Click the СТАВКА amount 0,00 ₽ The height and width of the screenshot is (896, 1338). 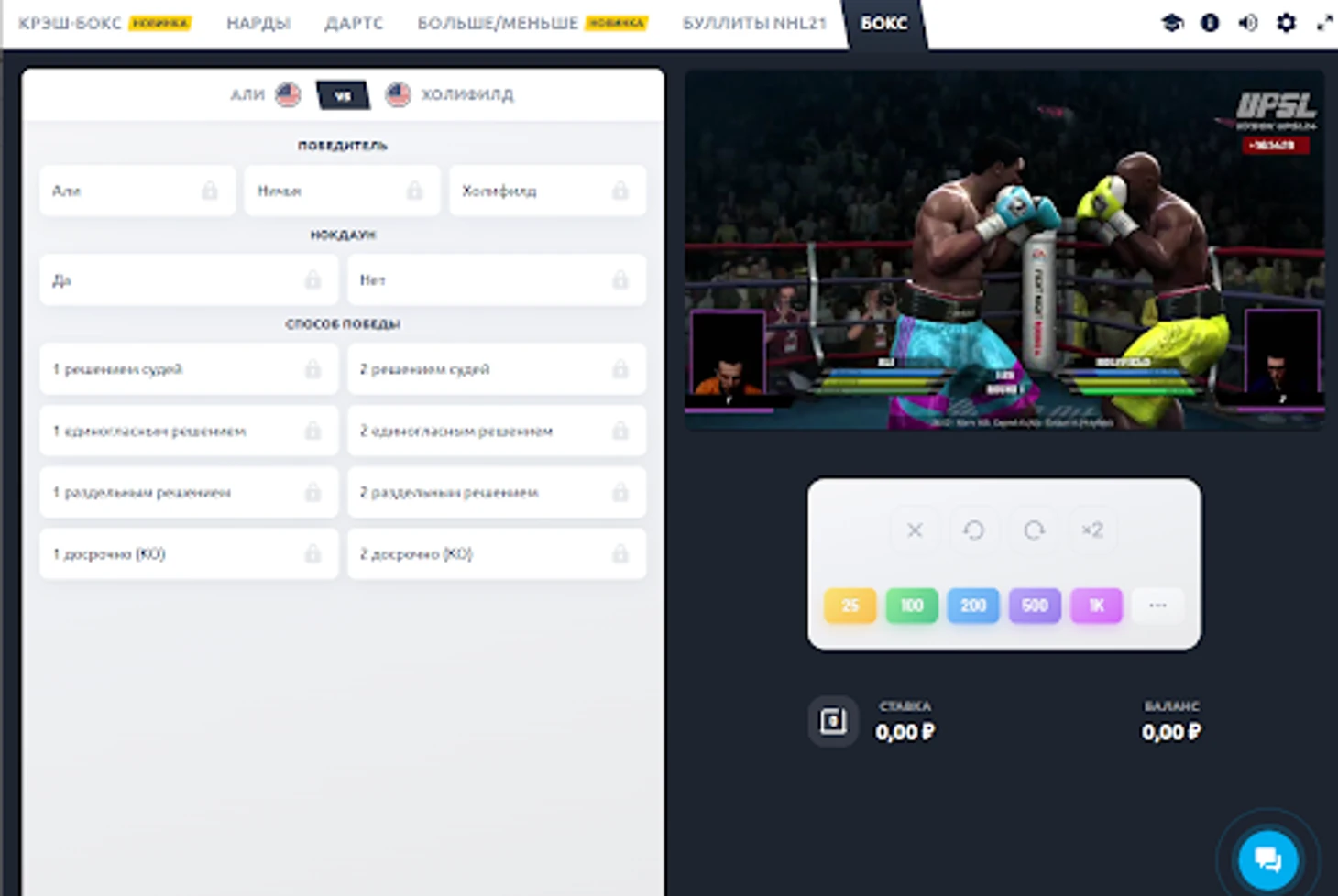tap(905, 732)
